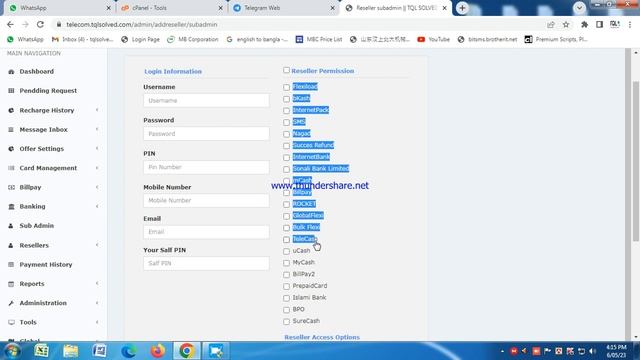Click the Username input field
The width and height of the screenshot is (640, 360).
coord(206,100)
